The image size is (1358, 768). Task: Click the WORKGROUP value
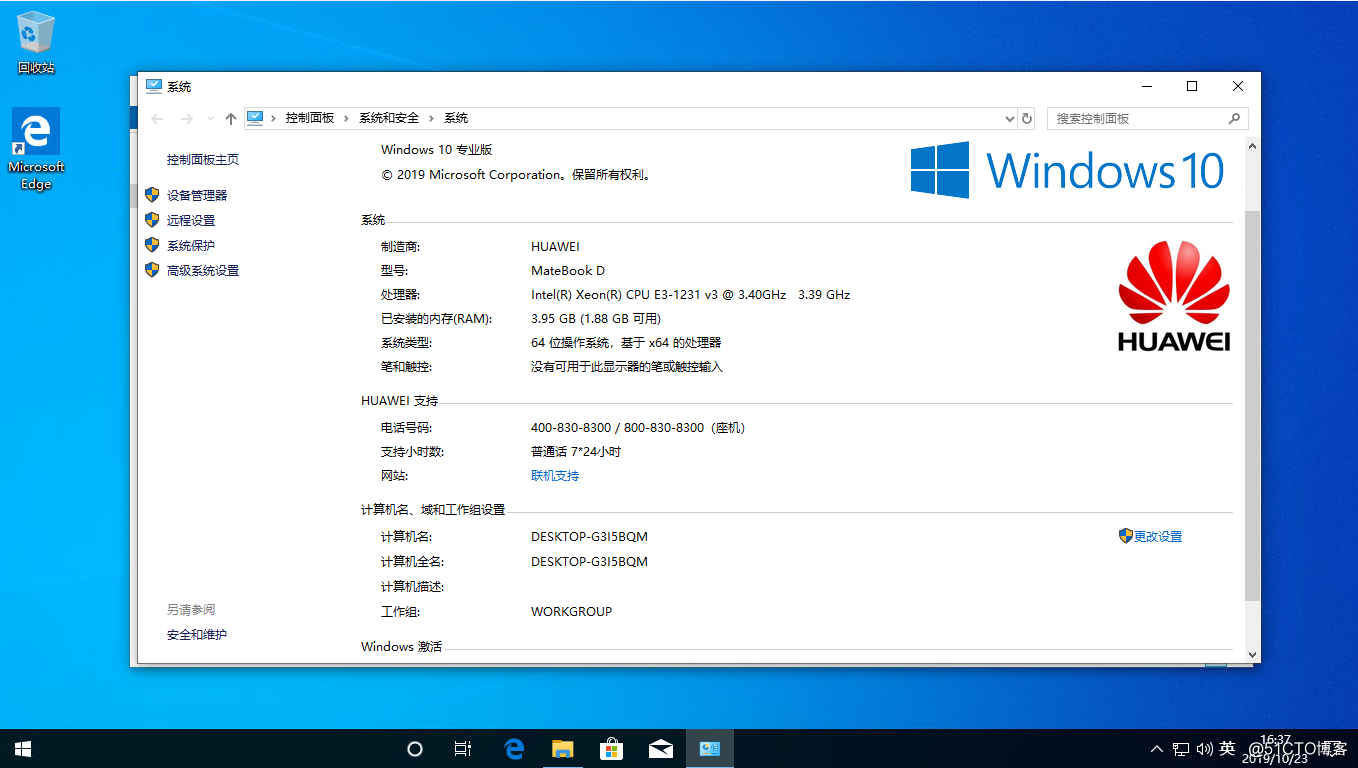(571, 612)
